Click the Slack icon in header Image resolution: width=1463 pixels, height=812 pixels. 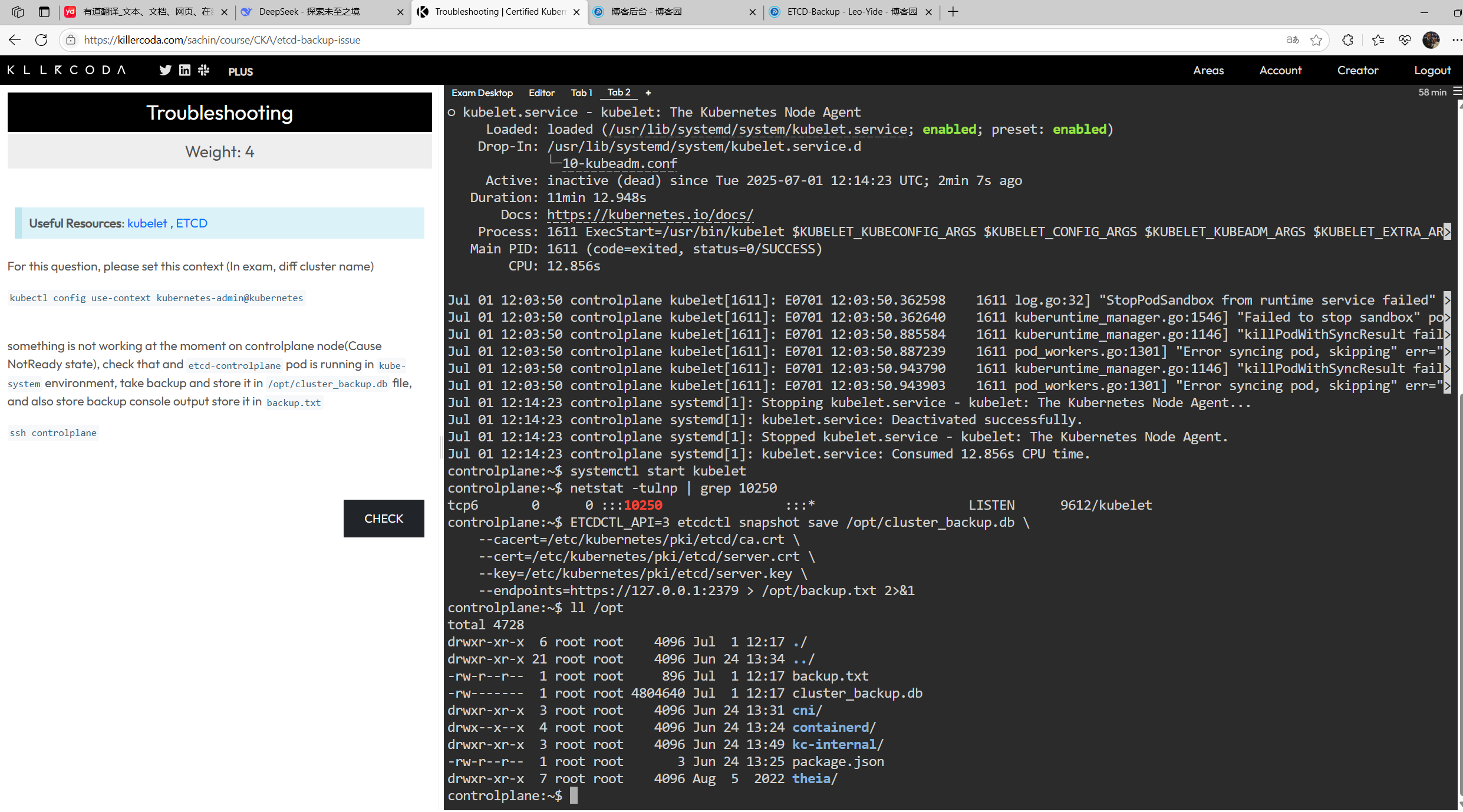204,70
